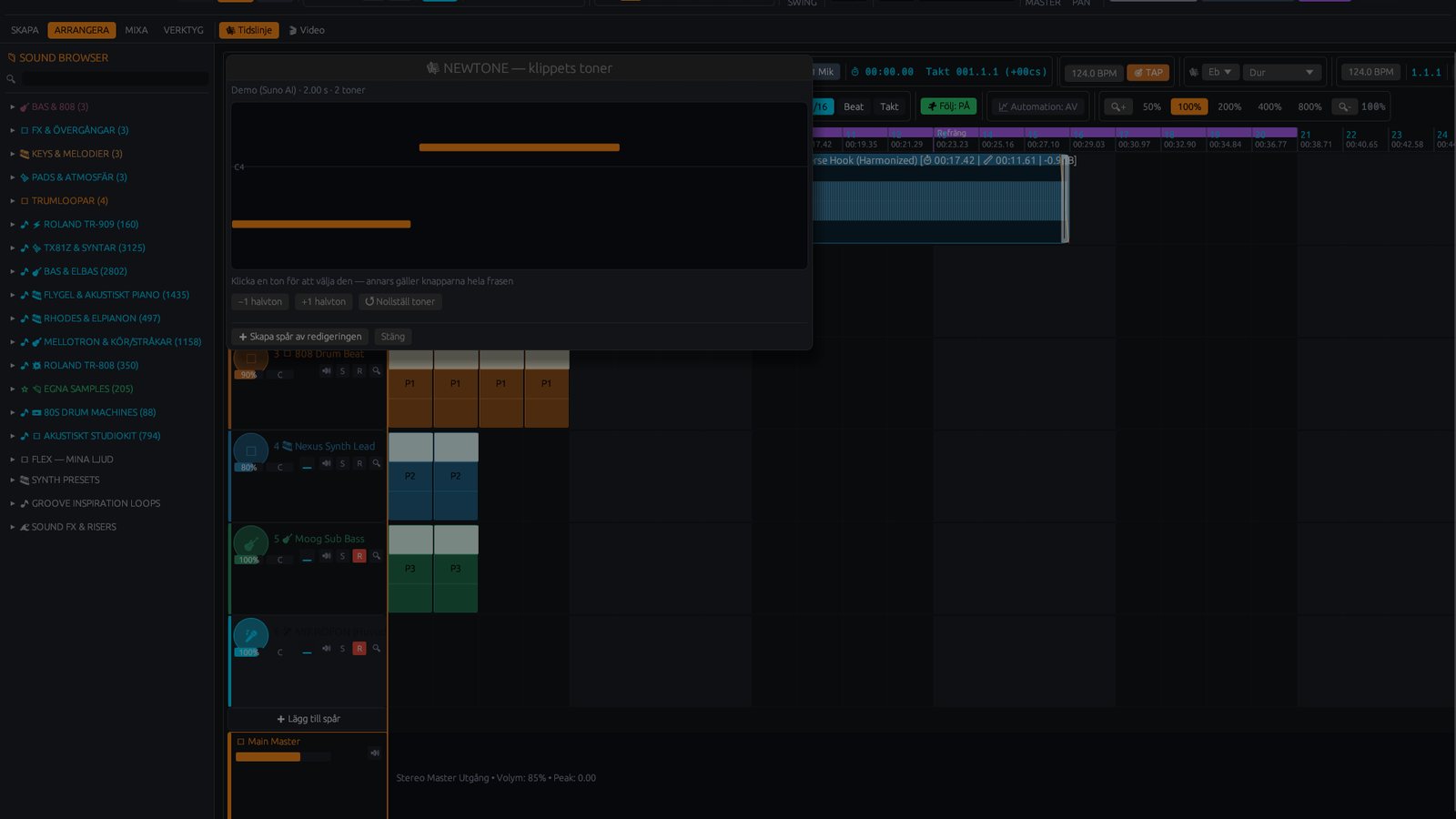
Task: Adjust the Main Master volume slider
Action: click(x=282, y=757)
